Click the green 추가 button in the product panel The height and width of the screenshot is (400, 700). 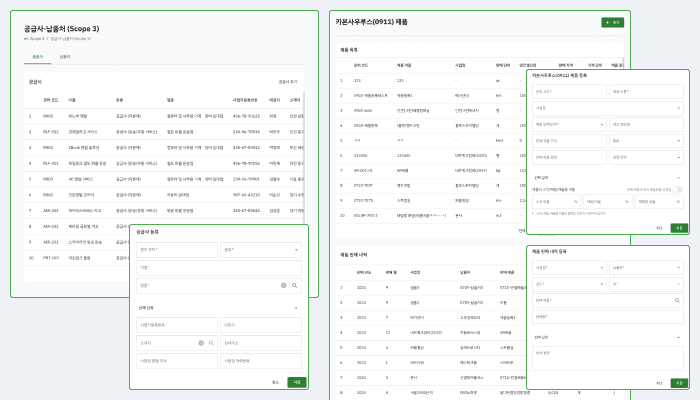610,21
